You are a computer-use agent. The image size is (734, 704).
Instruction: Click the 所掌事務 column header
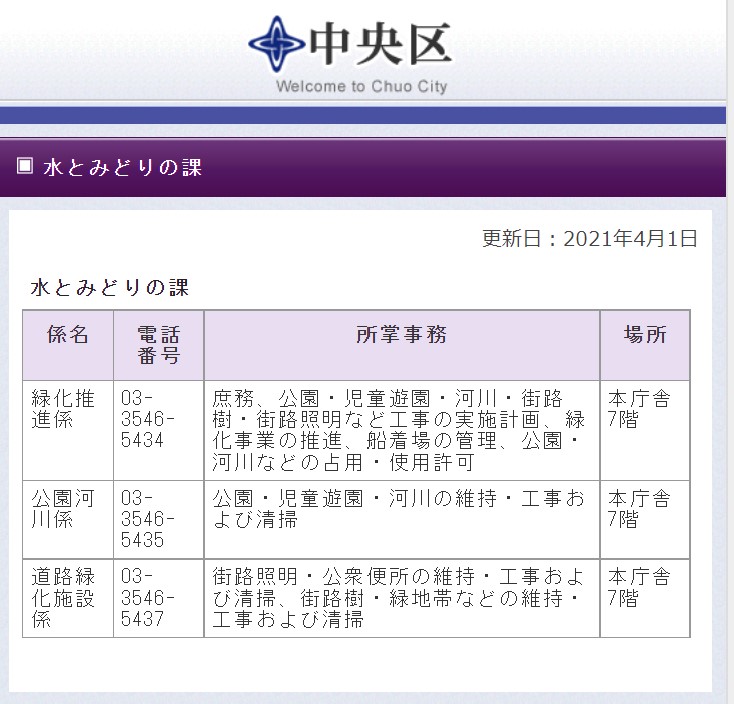point(402,345)
